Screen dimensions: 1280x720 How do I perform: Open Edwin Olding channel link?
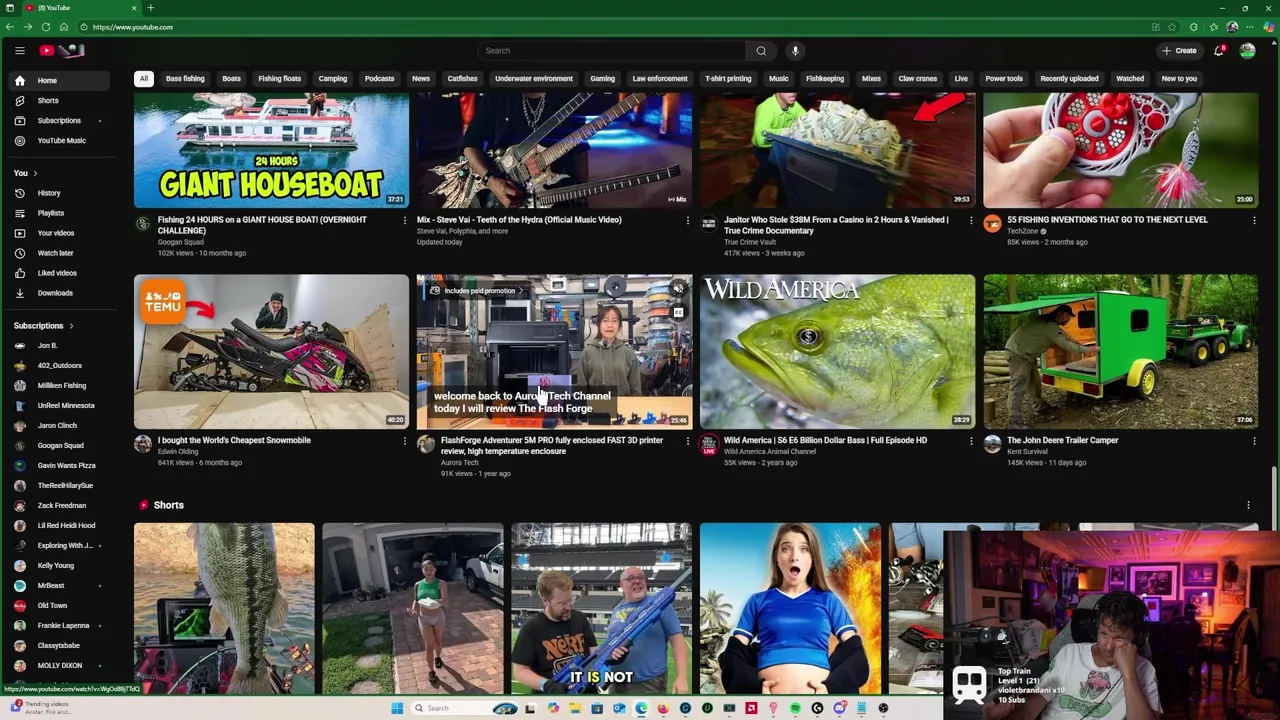point(178,452)
